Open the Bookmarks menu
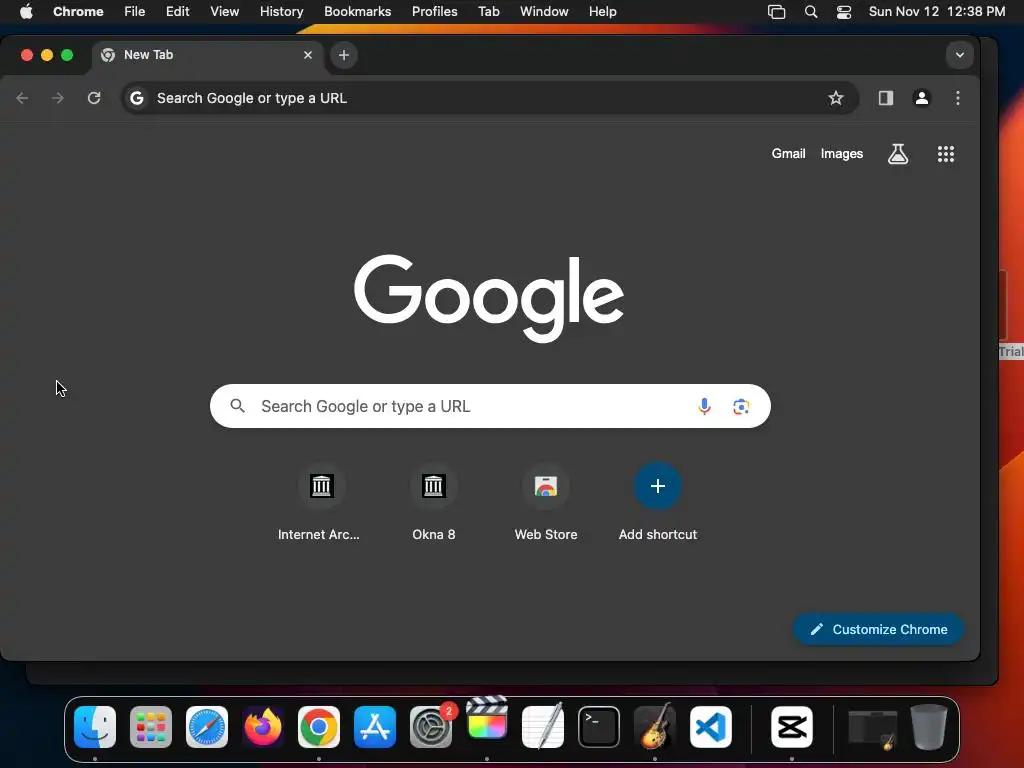The image size is (1024, 768). [358, 12]
